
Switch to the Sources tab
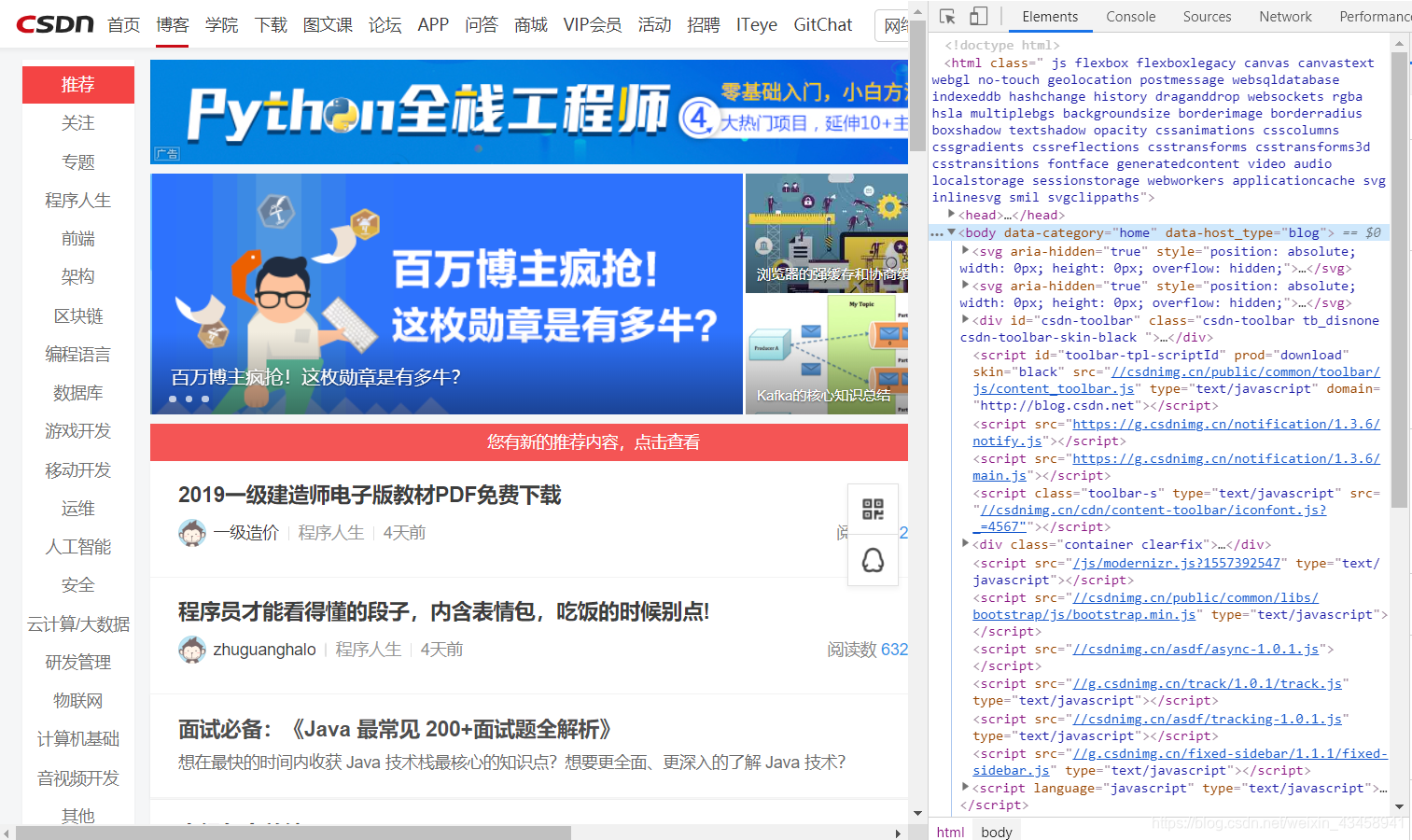click(1207, 17)
